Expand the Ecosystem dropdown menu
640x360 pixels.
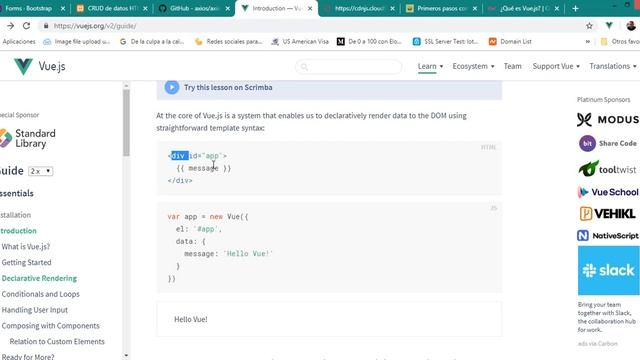pyautogui.click(x=473, y=66)
